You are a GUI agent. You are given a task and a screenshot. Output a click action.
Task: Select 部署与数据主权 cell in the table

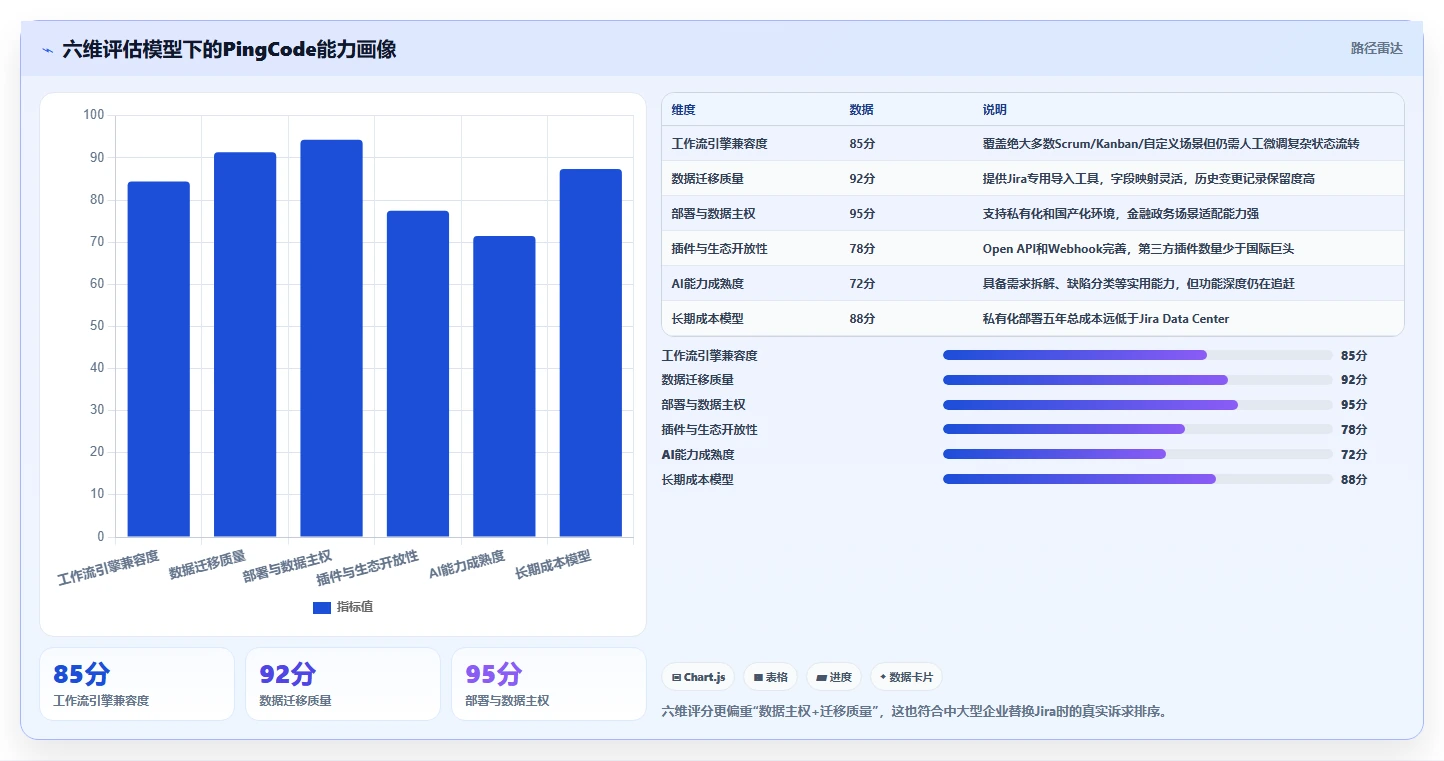tap(714, 214)
